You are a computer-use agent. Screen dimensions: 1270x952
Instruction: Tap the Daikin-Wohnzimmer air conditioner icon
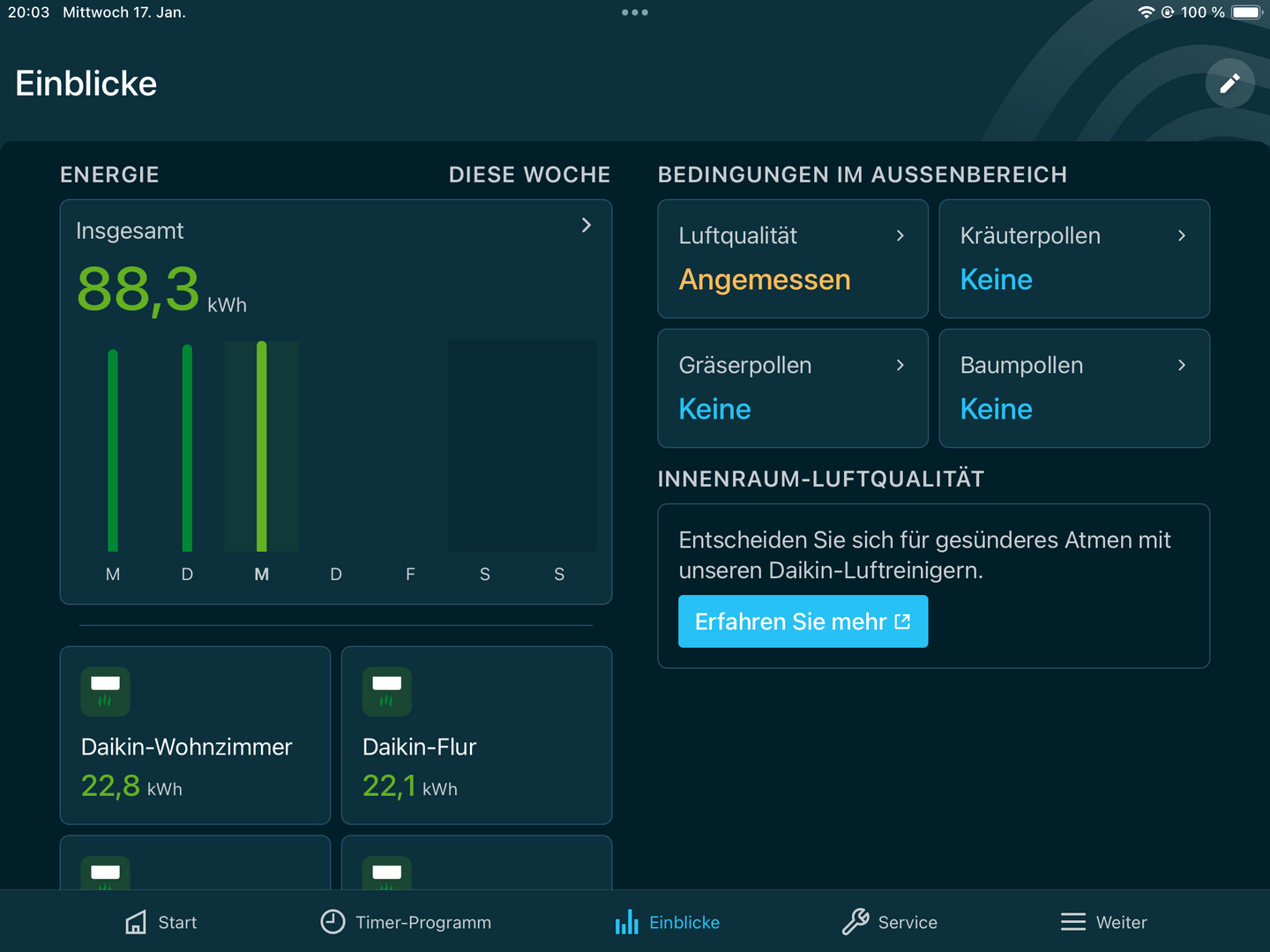(105, 692)
